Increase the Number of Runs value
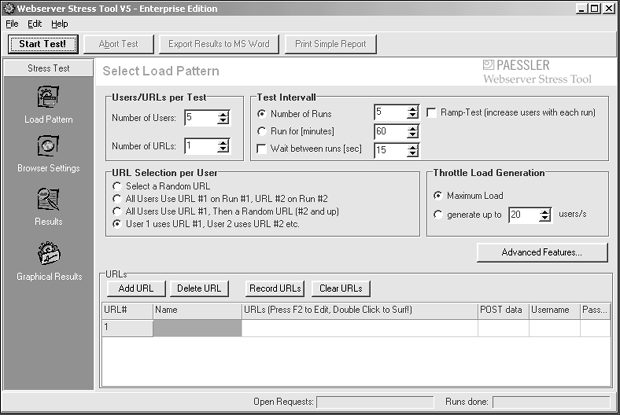Viewport: 620px width, 415px height. point(412,108)
